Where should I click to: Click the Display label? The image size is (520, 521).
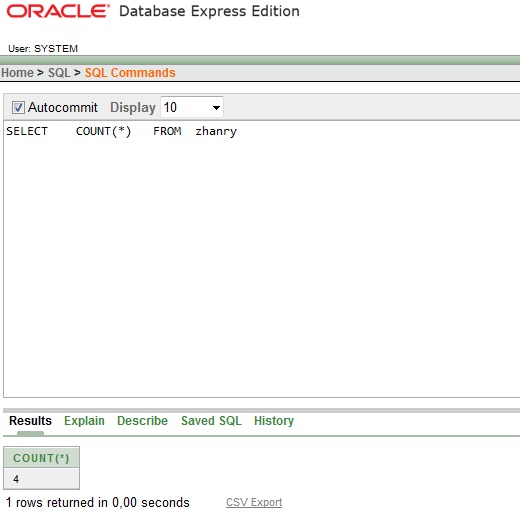133,108
